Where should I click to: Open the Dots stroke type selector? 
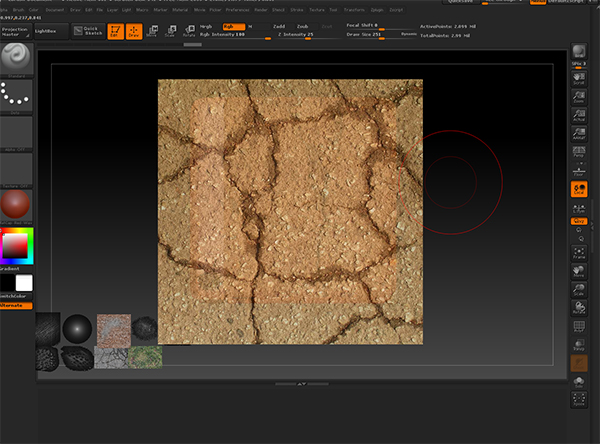(16, 95)
